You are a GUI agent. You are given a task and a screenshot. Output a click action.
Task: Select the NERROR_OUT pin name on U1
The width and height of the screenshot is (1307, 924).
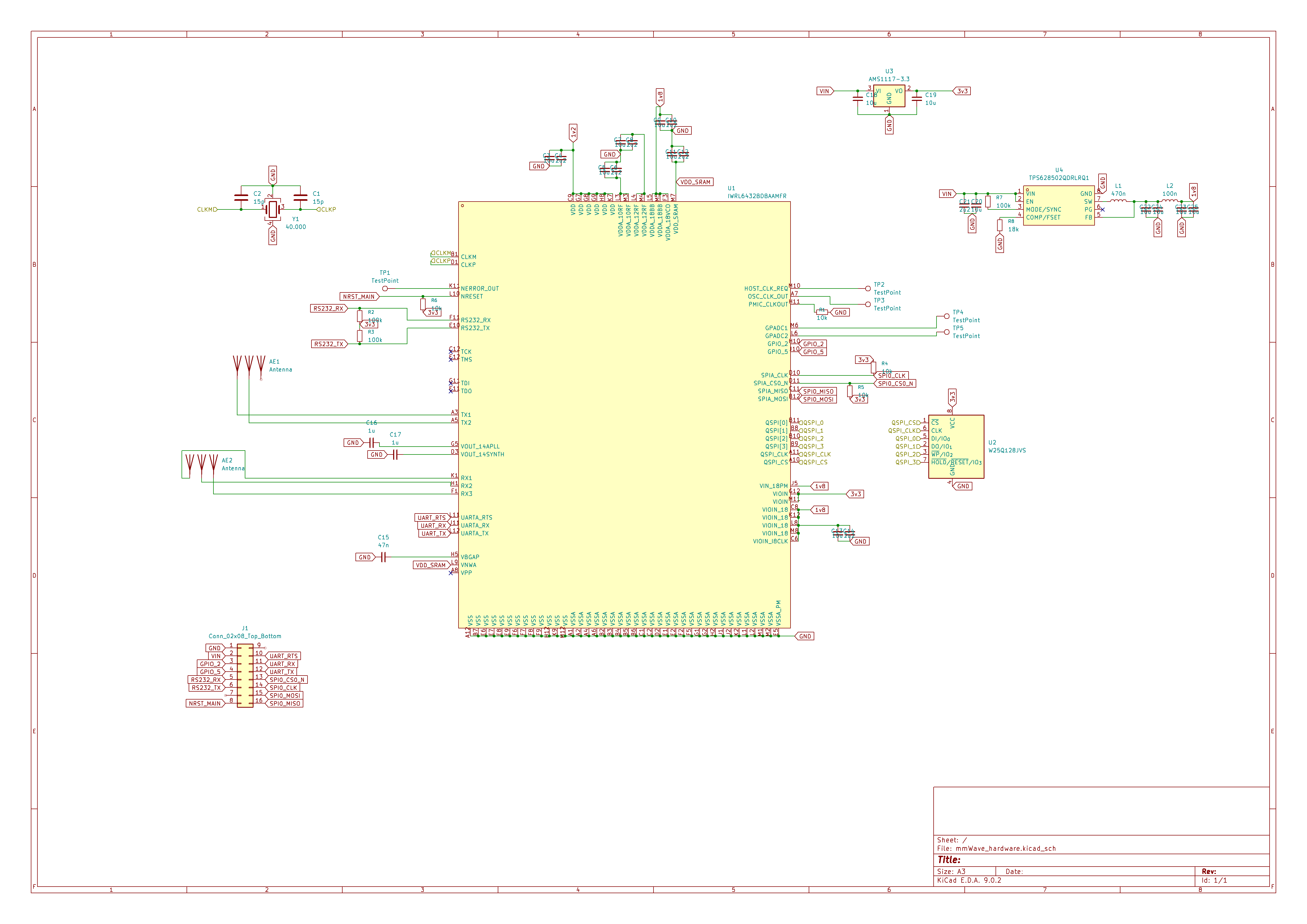480,289
